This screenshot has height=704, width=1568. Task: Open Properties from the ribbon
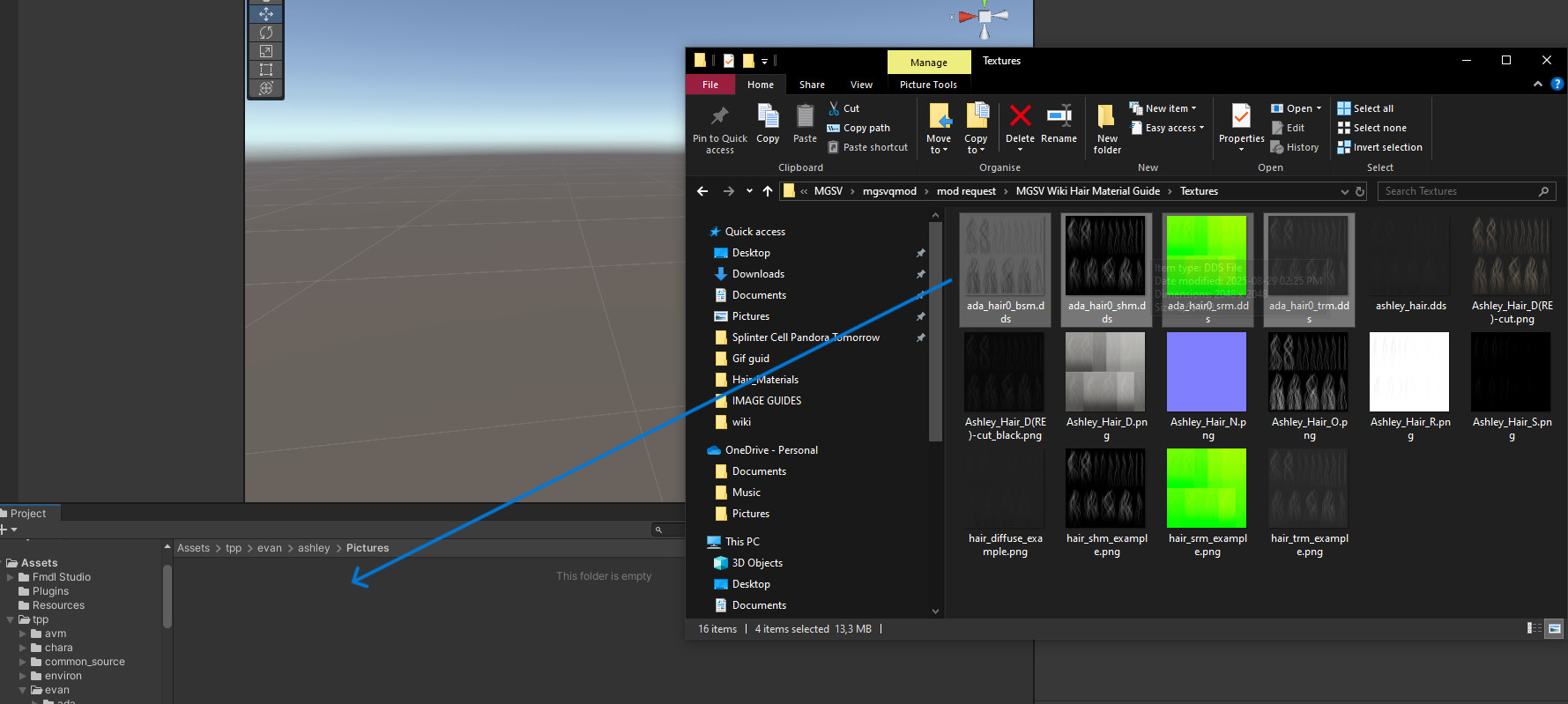coord(1241,128)
